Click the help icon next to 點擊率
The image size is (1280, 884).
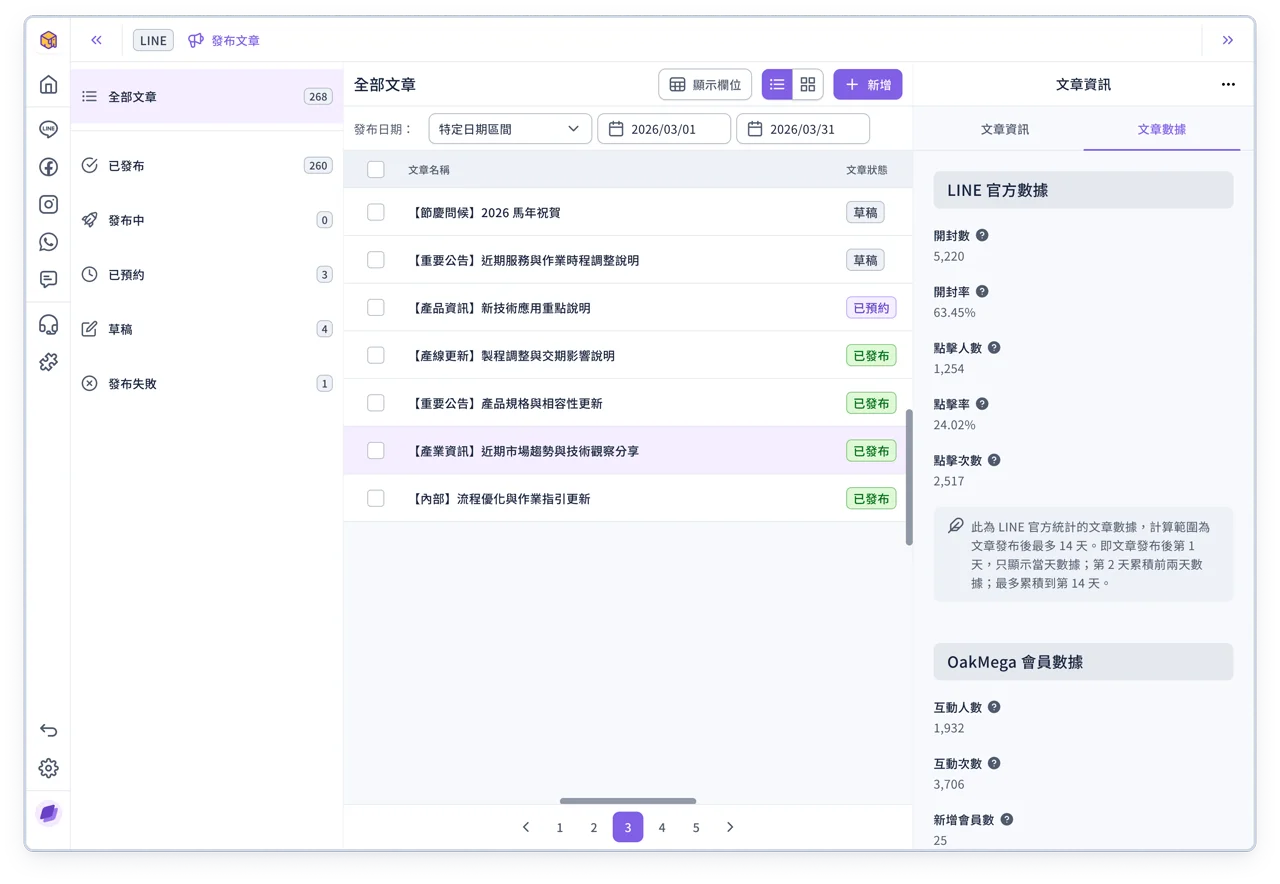[982, 404]
